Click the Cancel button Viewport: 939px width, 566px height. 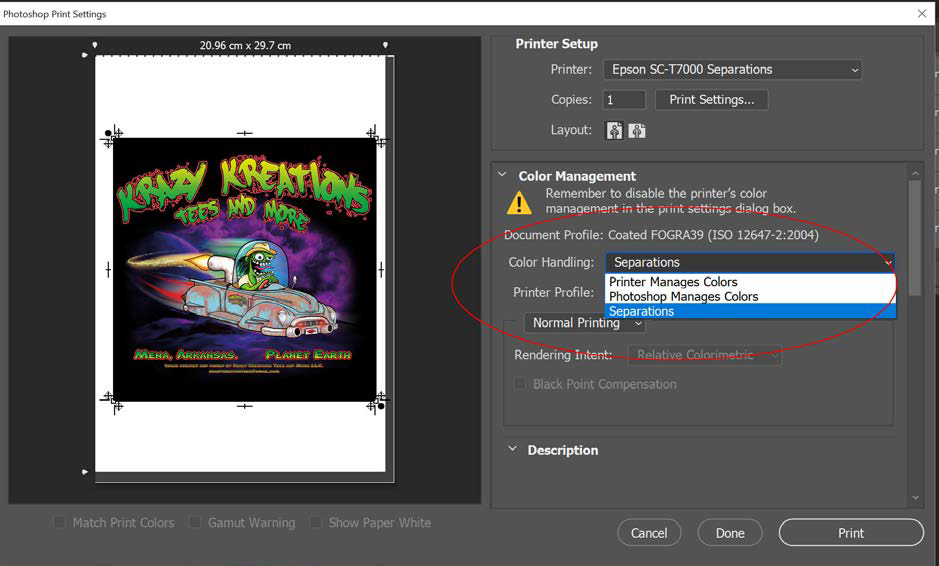point(649,532)
